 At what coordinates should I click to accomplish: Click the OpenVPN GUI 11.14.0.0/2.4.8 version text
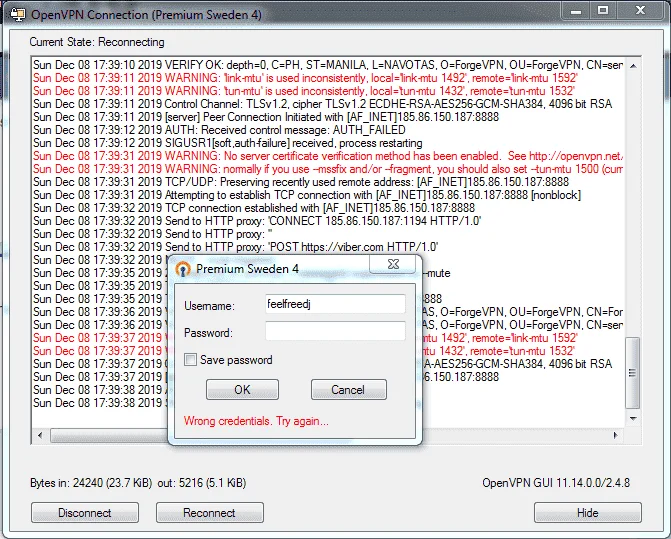[556, 483]
